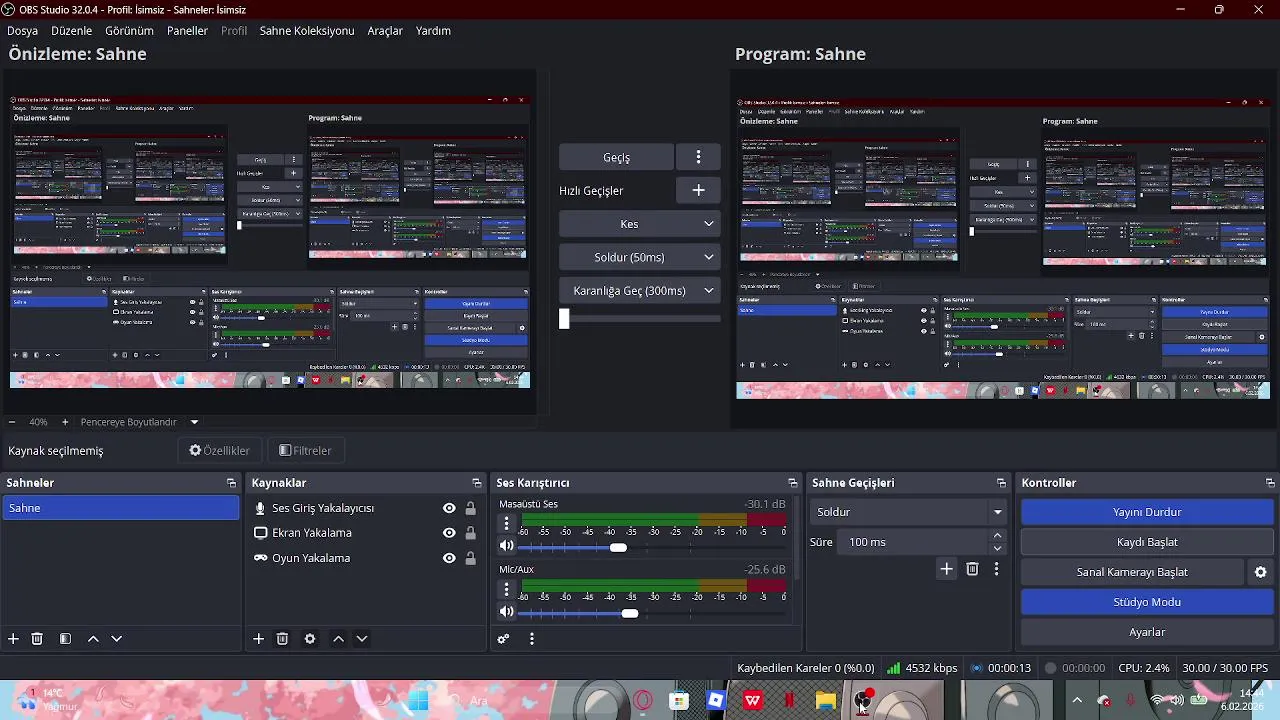
Task: Click Yayını Durdur button
Action: [1147, 512]
